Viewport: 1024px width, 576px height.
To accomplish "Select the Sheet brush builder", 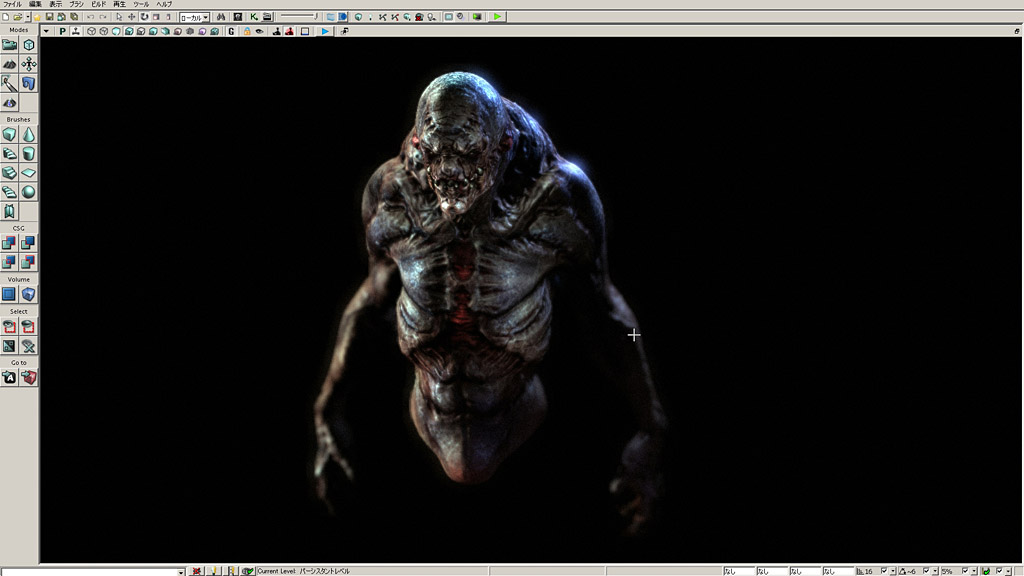I will pos(29,173).
